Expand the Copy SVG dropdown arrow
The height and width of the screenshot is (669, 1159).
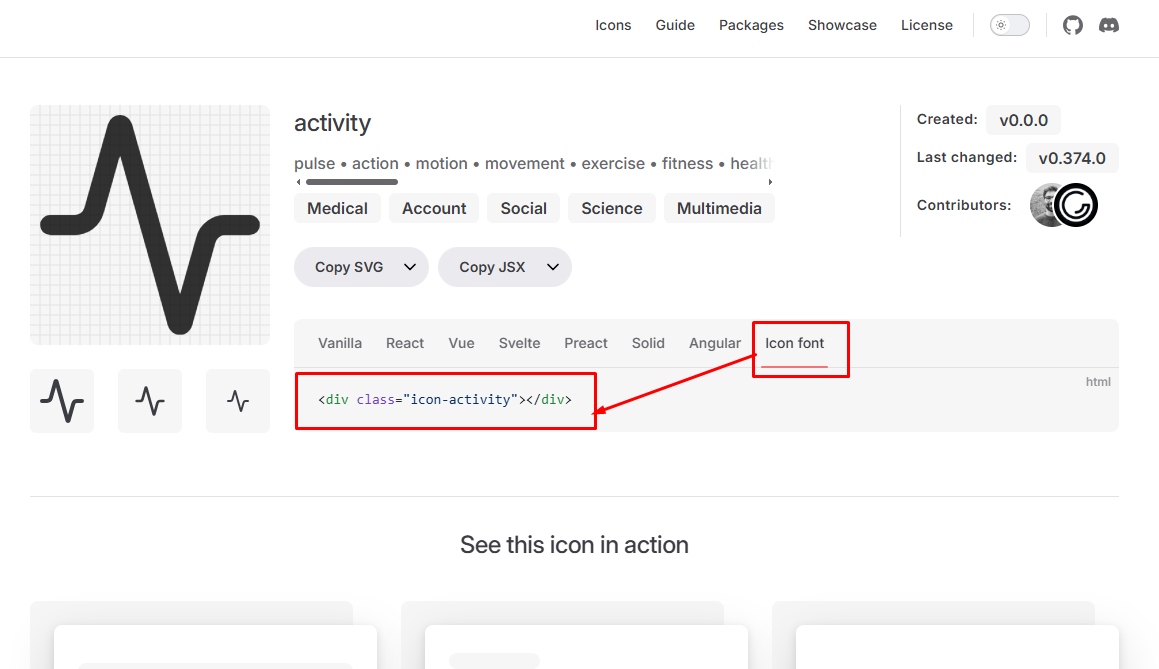pos(410,267)
